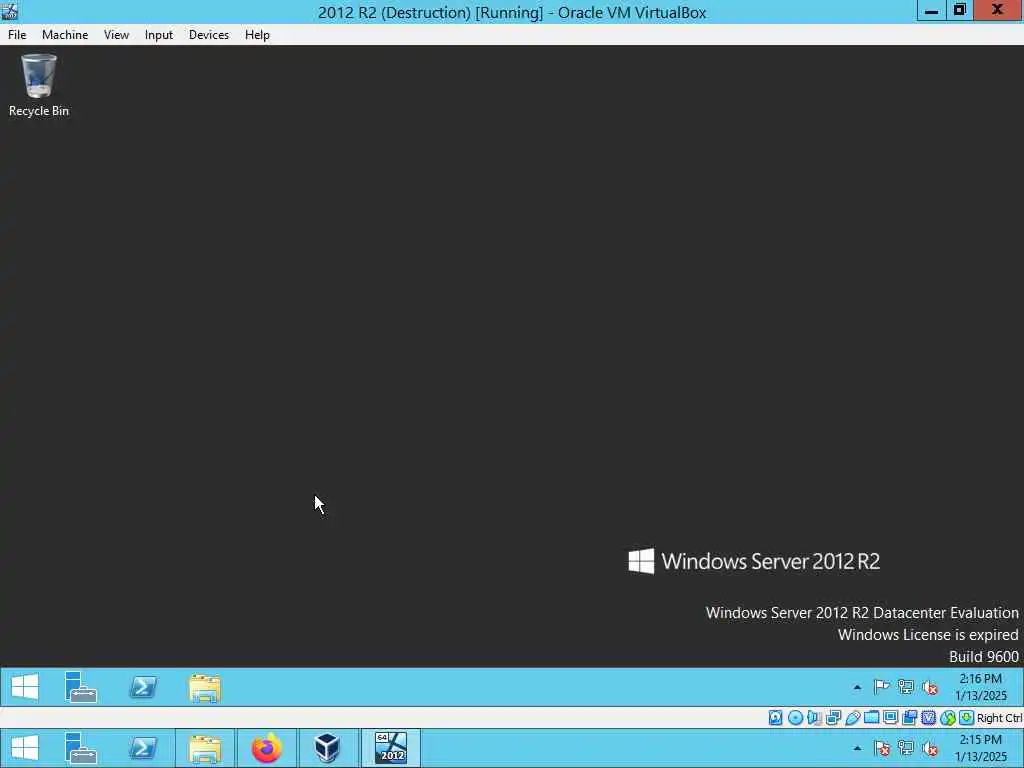Click the Action Center flag in 2:16 PM taskbar
The width and height of the screenshot is (1024, 768).
point(882,687)
